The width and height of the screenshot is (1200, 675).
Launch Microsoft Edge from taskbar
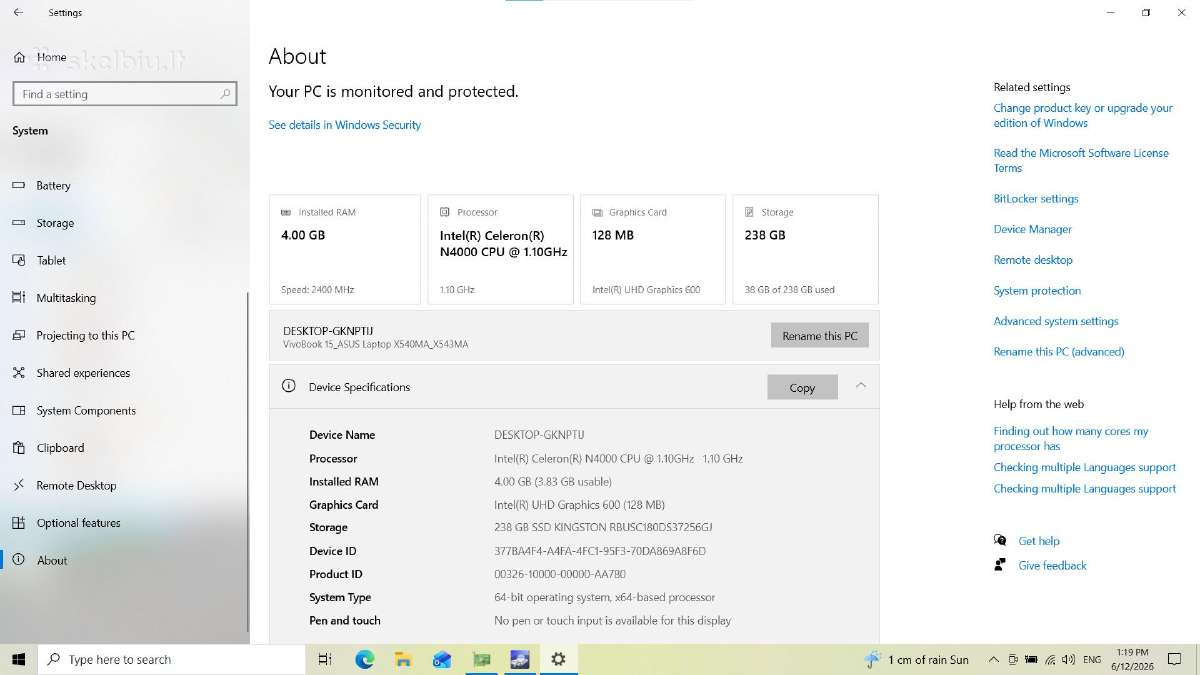point(365,659)
